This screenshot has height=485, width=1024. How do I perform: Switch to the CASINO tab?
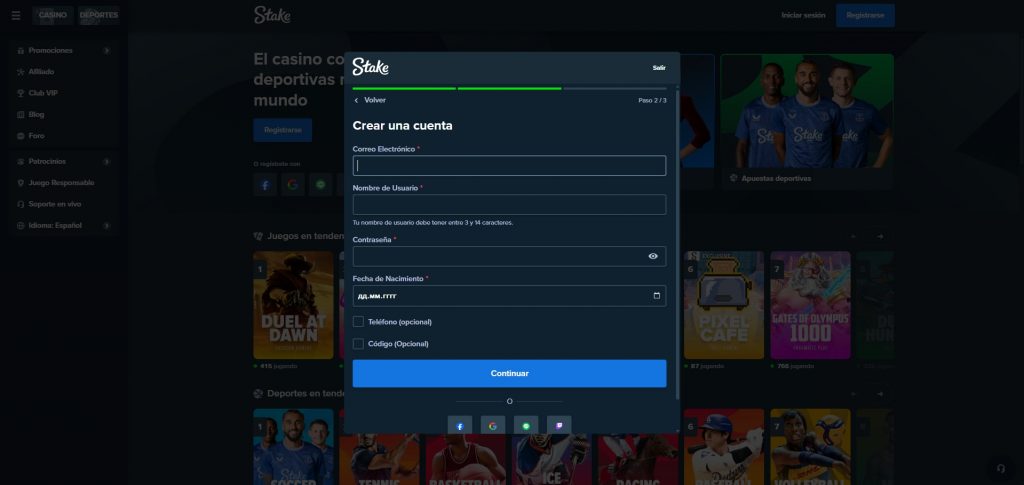point(52,16)
